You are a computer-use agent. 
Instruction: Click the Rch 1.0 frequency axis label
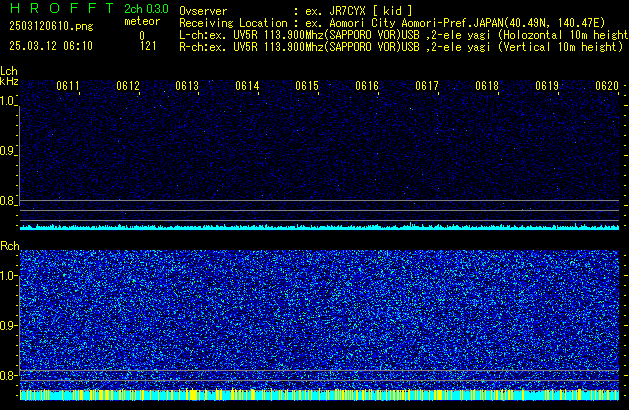pos(8,276)
